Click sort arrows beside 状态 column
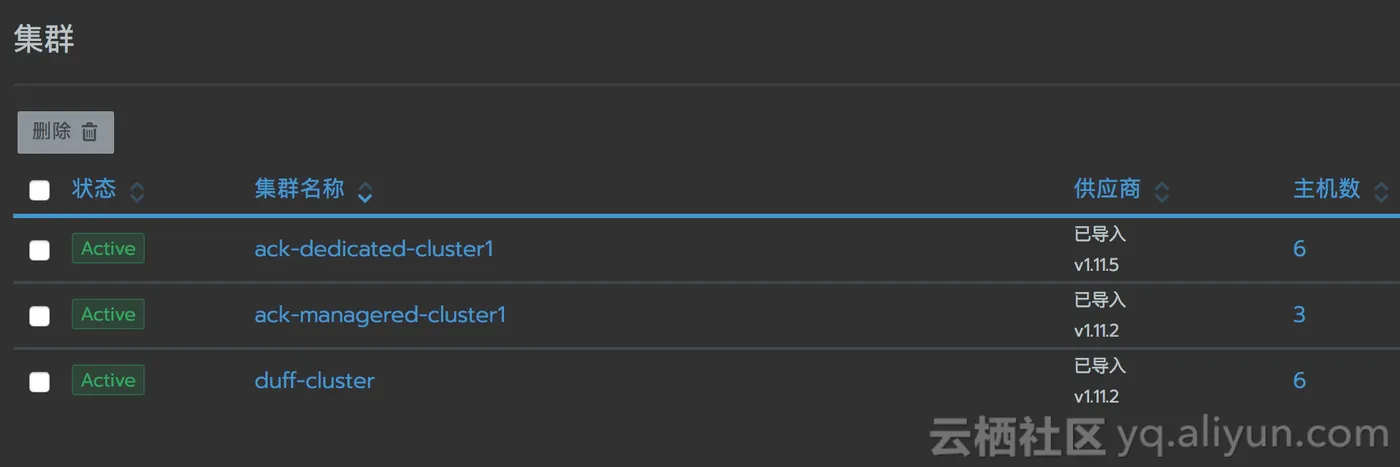The image size is (1400, 467). pos(137,192)
